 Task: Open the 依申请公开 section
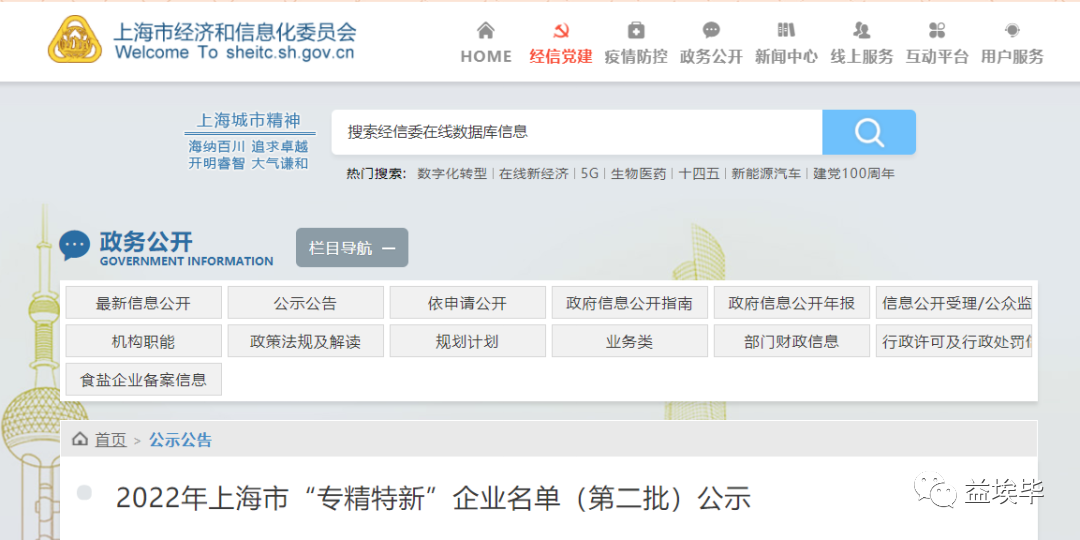[468, 302]
